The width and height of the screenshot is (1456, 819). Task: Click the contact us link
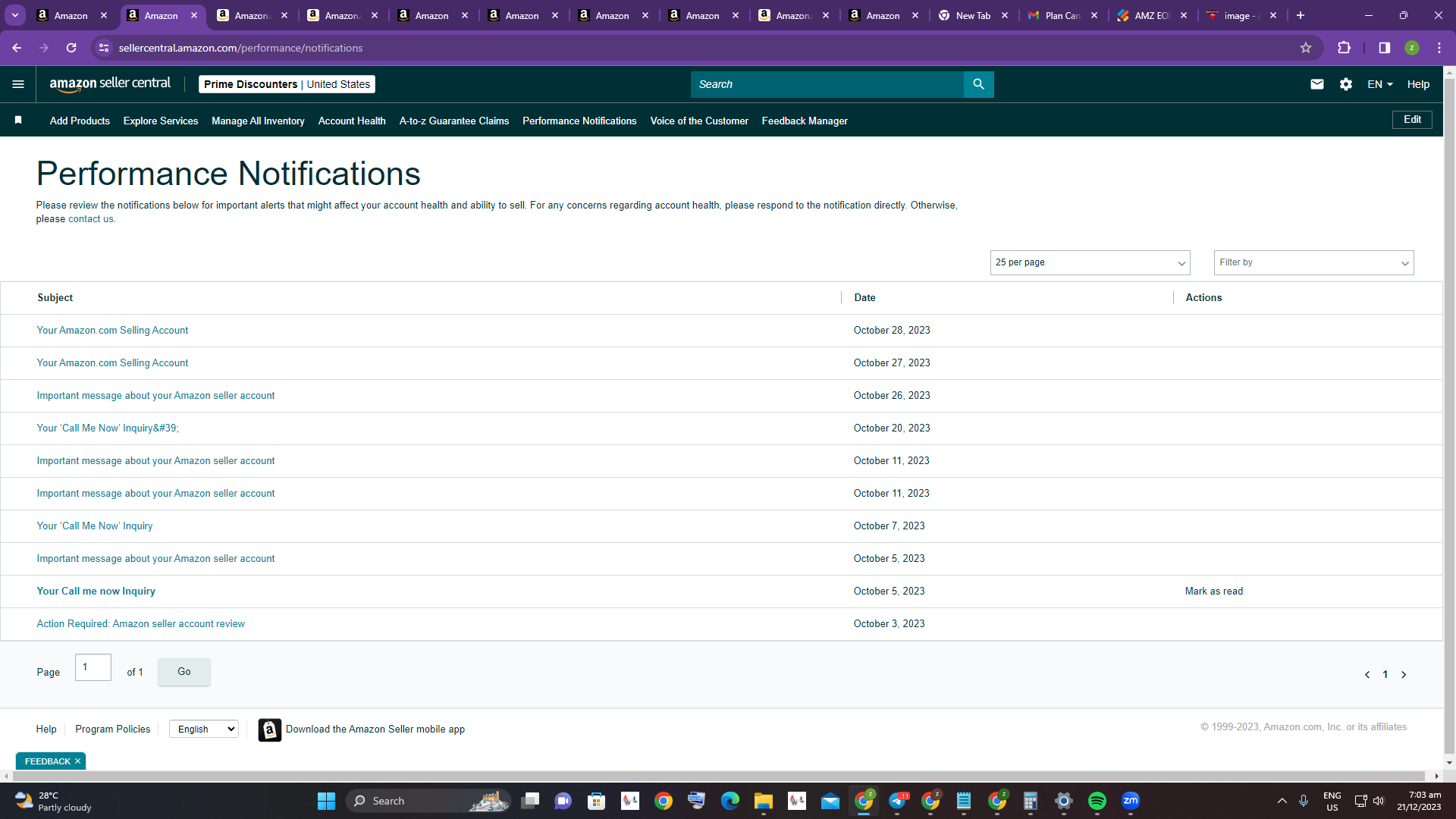coord(91,219)
